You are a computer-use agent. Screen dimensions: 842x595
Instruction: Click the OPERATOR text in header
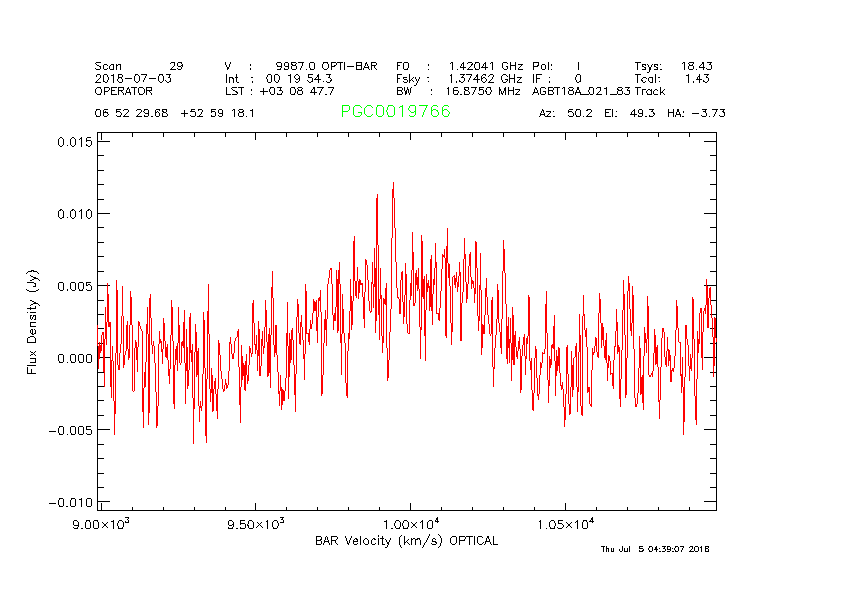[x=124, y=90]
